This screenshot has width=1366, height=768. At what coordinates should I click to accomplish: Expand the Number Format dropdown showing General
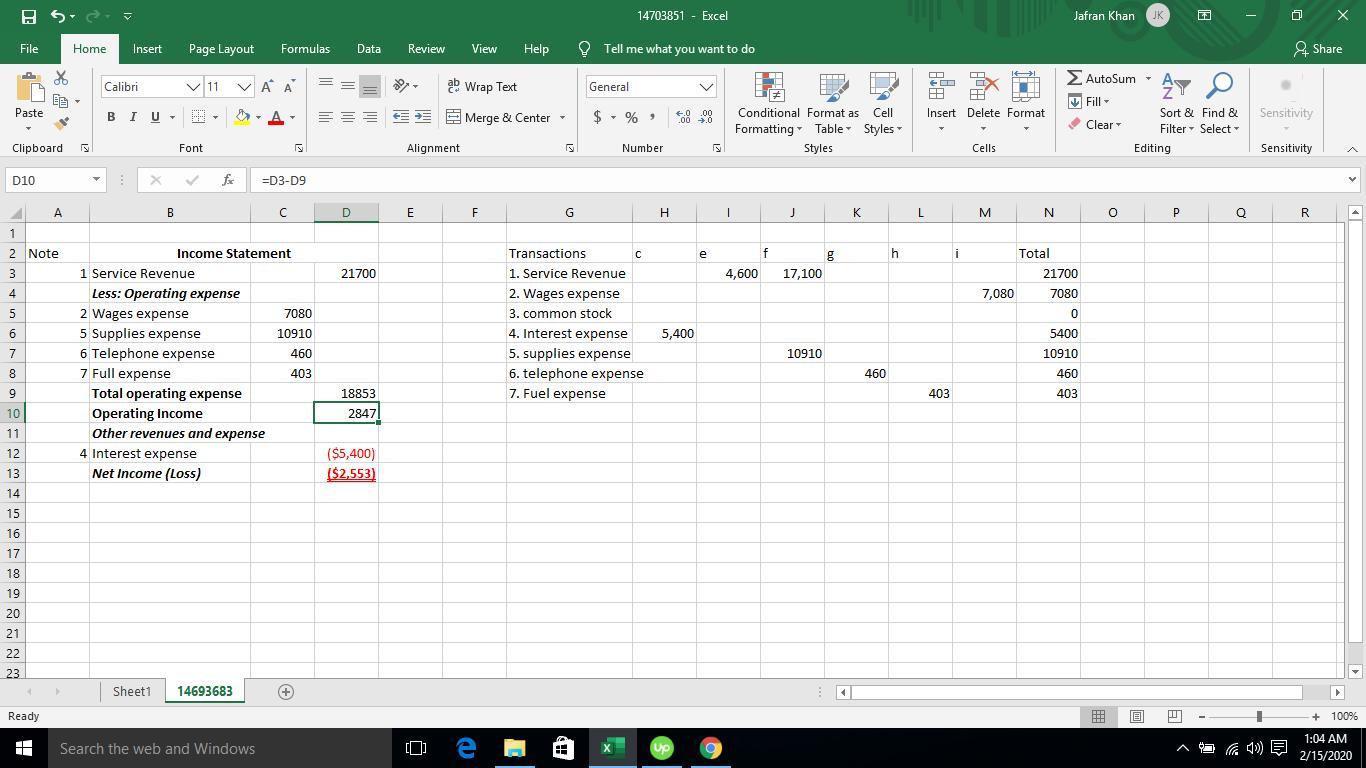pos(706,87)
